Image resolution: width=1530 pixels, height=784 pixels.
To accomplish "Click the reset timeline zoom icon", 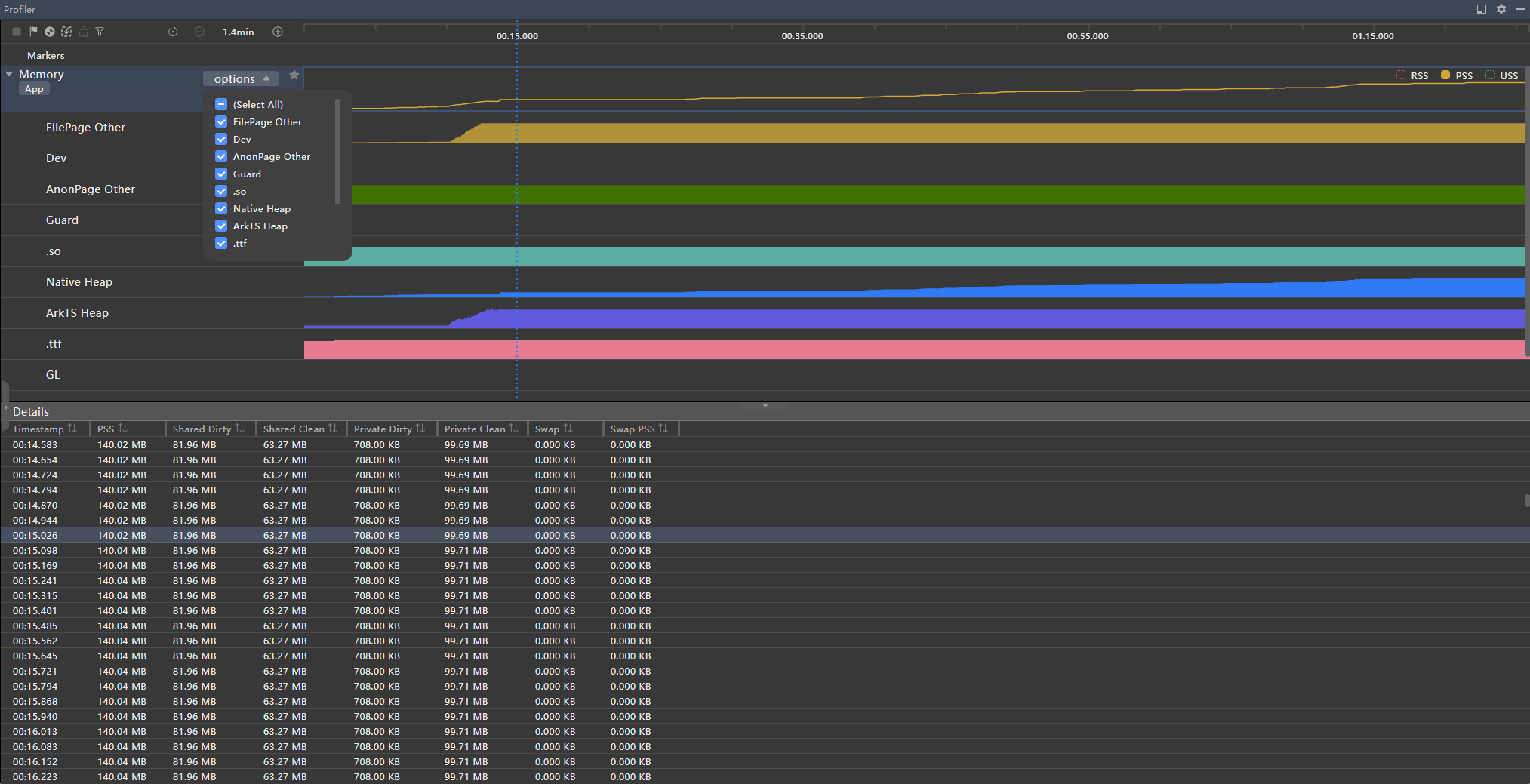I will click(x=173, y=32).
